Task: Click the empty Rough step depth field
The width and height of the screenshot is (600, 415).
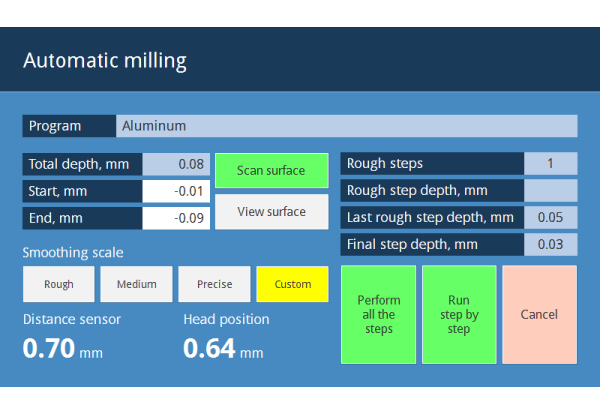Action: pyautogui.click(x=551, y=190)
